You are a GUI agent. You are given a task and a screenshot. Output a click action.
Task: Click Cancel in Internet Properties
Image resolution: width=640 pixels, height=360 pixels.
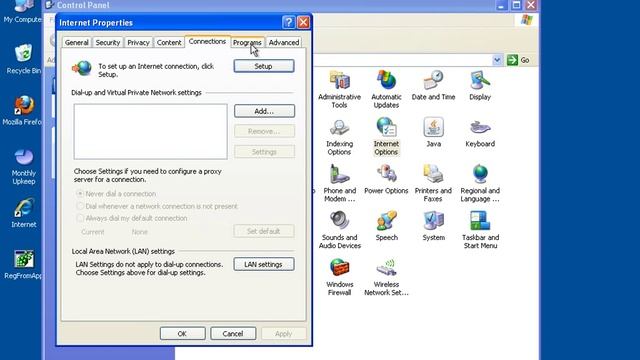(233, 333)
